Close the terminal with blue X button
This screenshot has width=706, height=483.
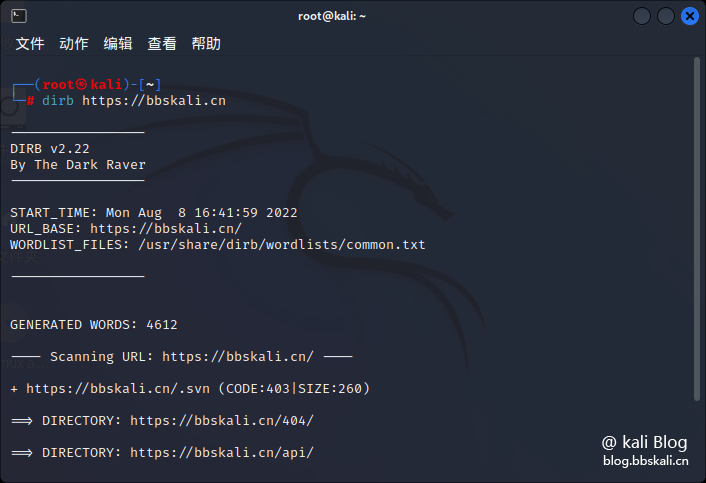click(x=689, y=16)
